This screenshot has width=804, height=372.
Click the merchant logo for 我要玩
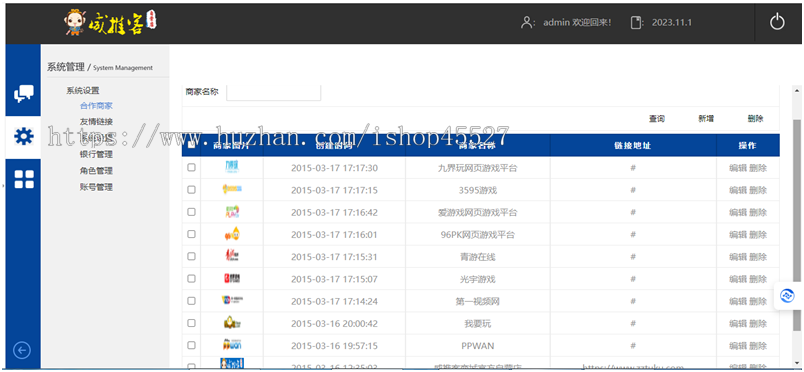pos(232,323)
